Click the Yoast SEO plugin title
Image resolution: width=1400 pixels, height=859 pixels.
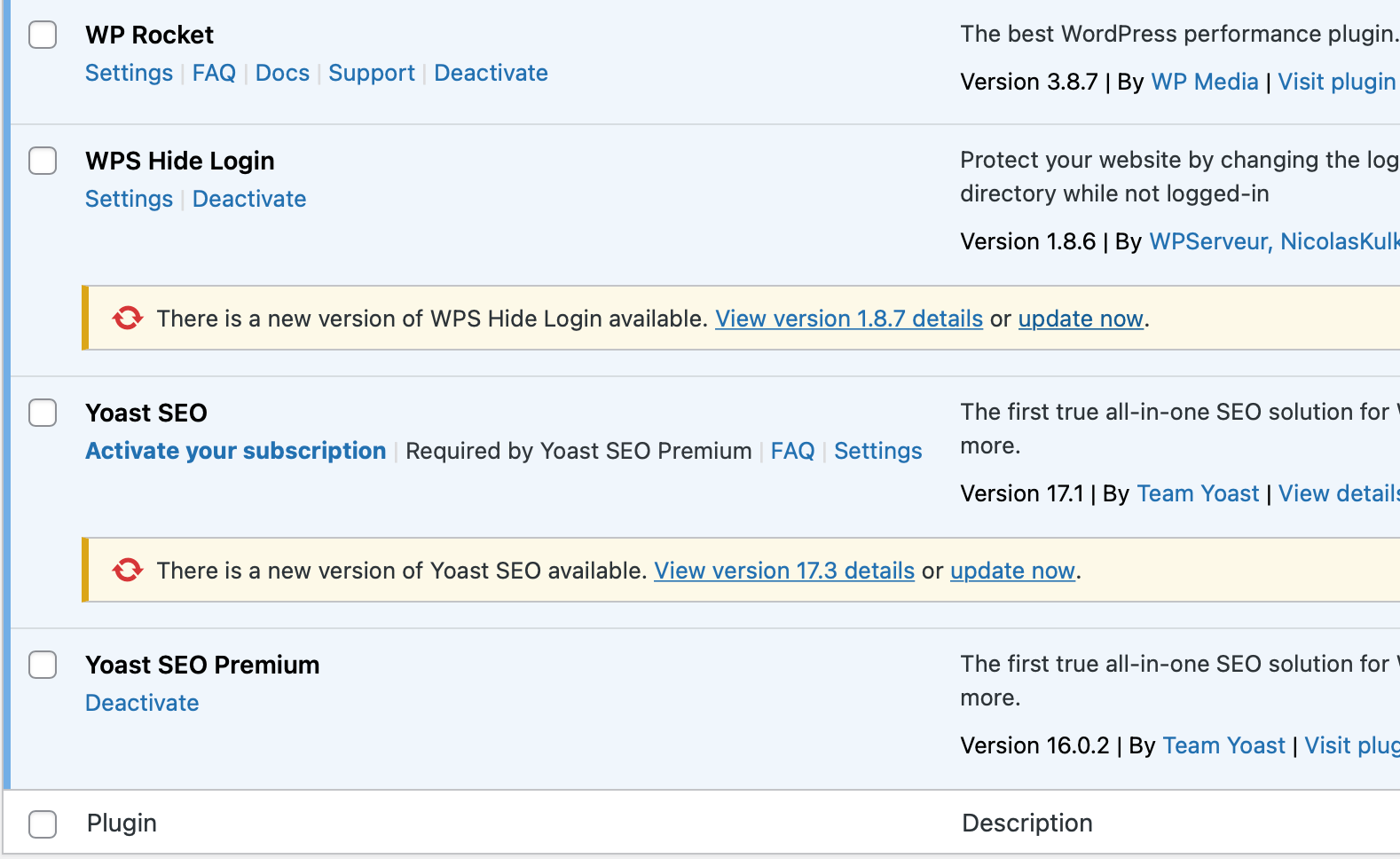(x=146, y=413)
